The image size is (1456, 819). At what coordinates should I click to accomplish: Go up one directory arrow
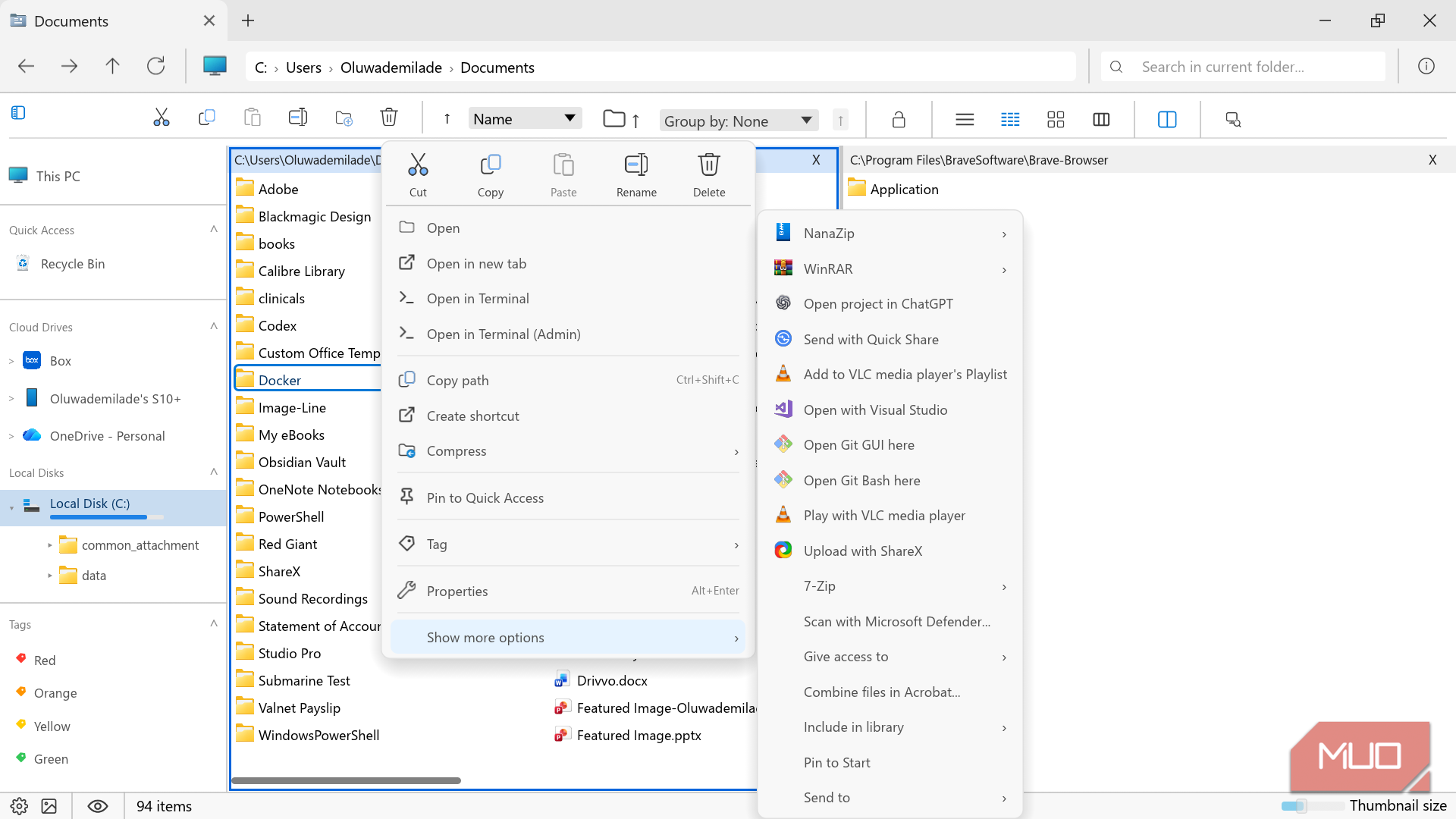click(x=112, y=67)
